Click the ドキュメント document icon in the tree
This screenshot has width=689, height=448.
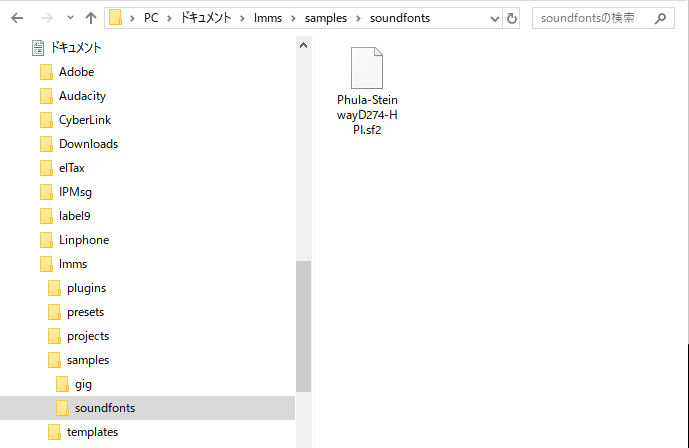[38, 48]
